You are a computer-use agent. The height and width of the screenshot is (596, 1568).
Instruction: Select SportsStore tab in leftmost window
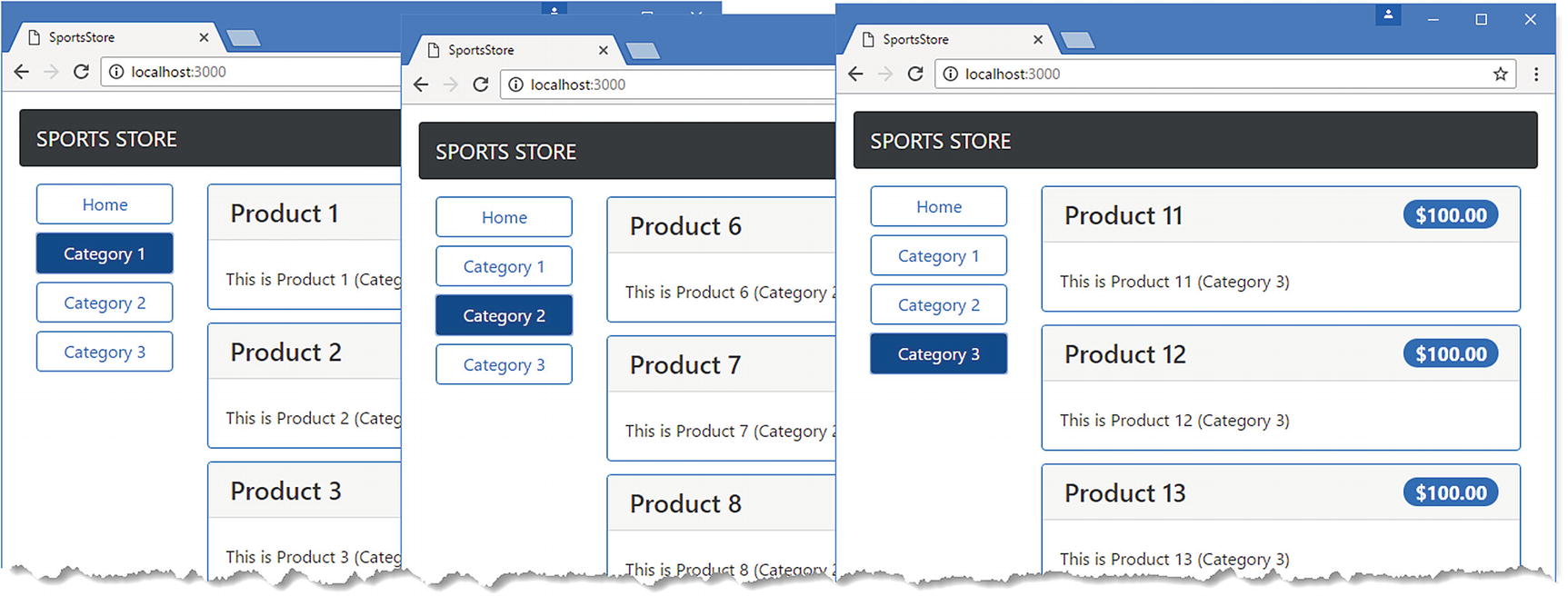point(109,38)
